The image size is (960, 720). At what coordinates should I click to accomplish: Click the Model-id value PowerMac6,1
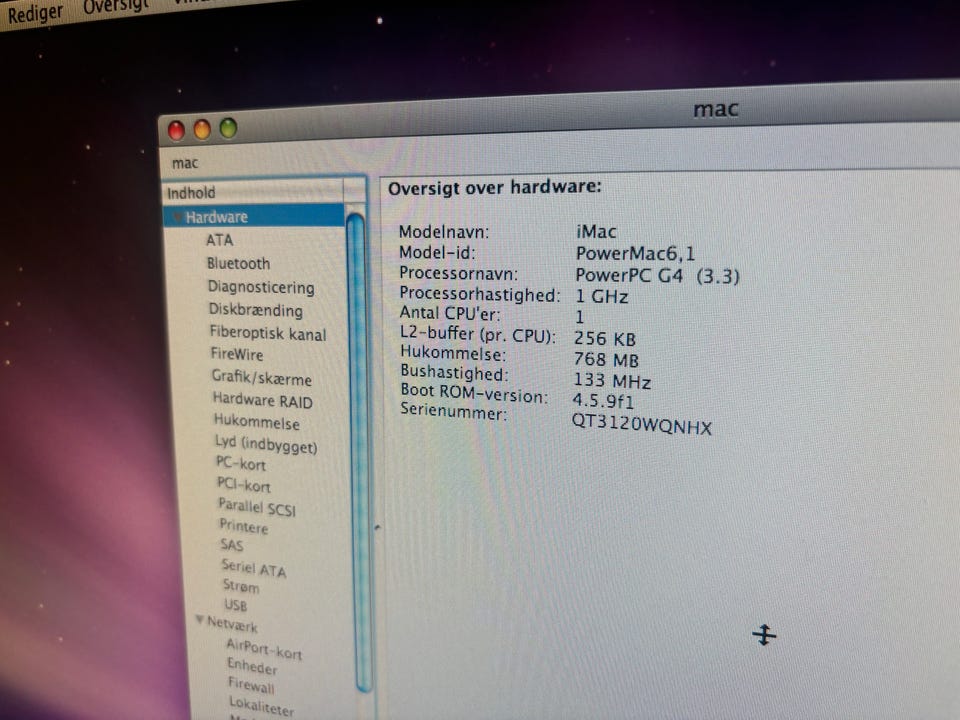point(635,253)
